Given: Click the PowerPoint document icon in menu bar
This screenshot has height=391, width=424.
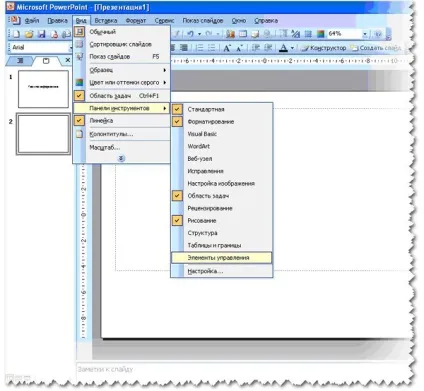Looking at the screenshot, I should [15, 20].
